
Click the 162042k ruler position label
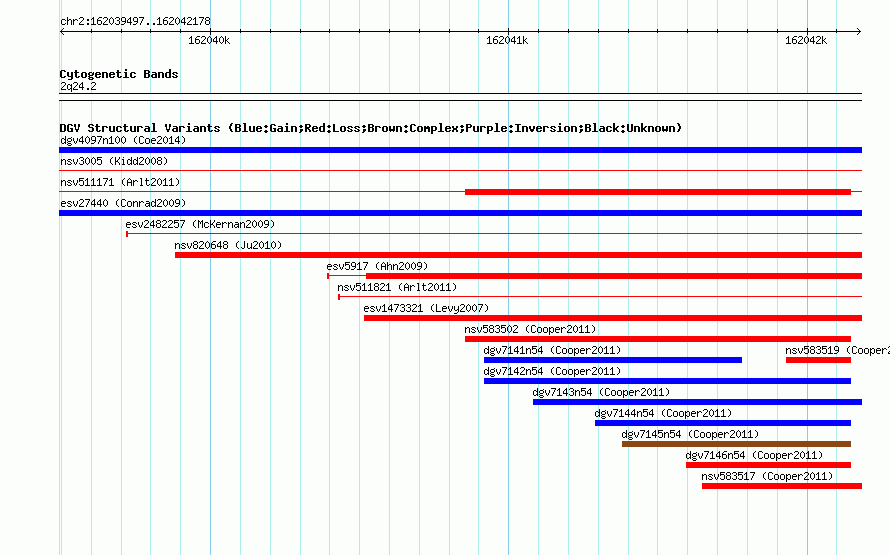coord(806,40)
